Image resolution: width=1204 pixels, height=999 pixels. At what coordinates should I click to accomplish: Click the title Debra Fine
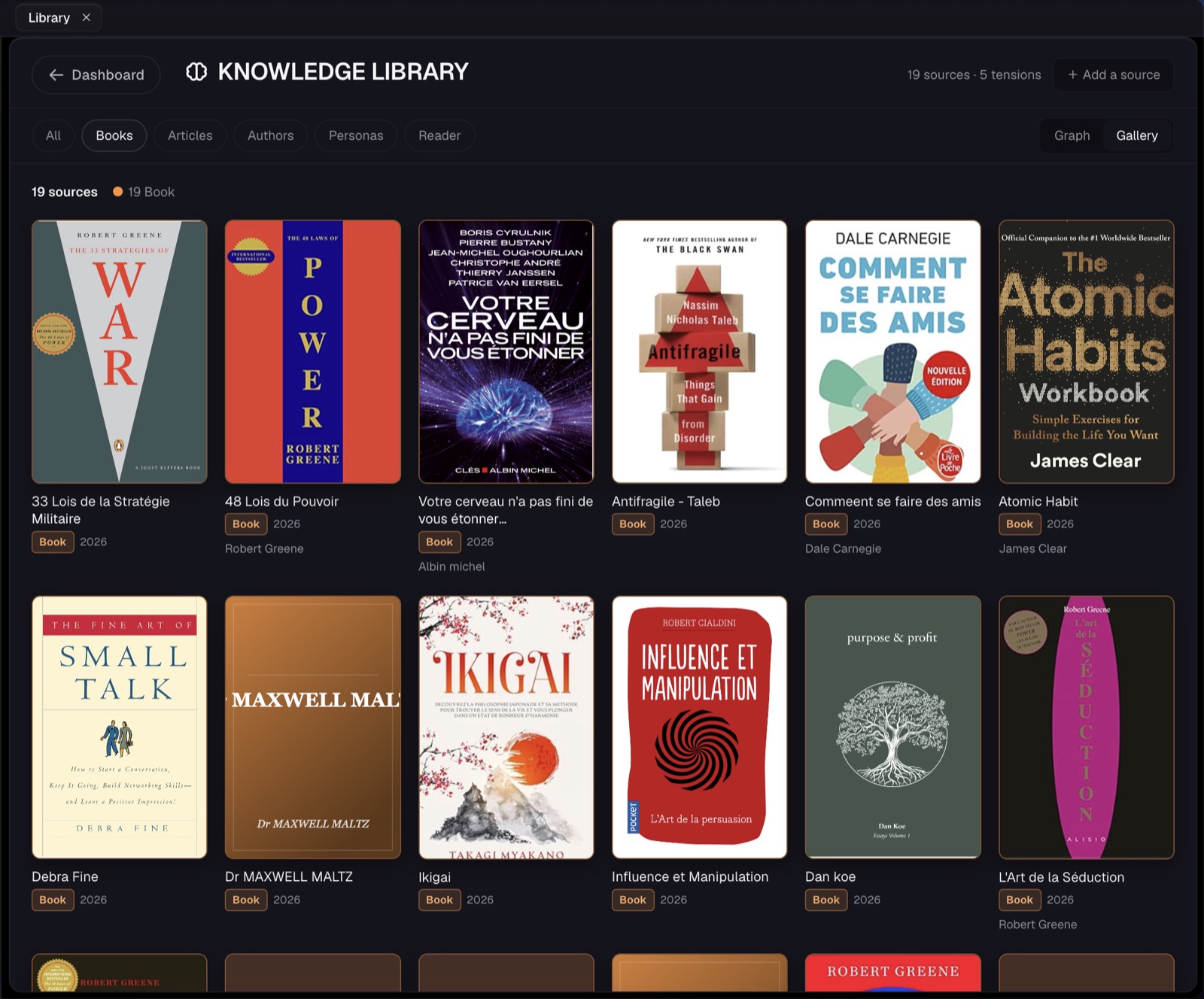[x=65, y=876]
